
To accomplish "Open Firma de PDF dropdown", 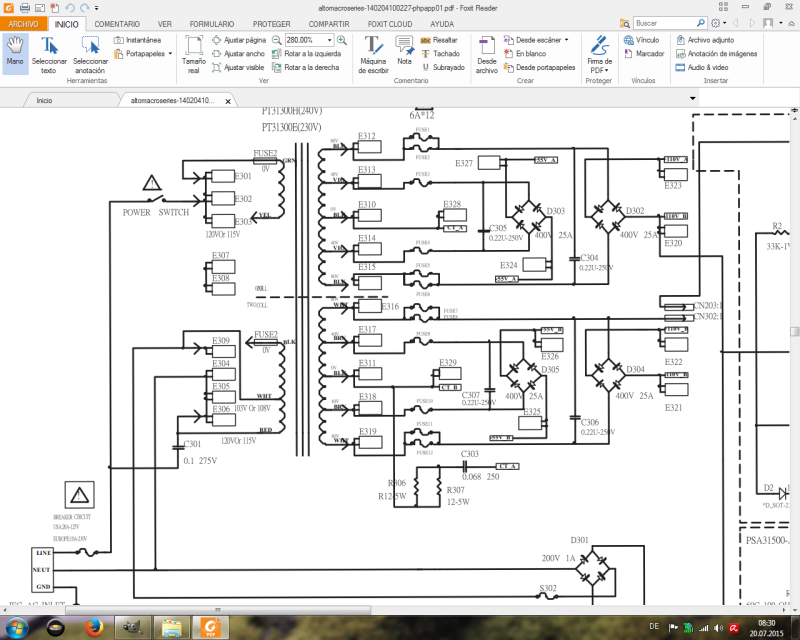I will tap(599, 55).
